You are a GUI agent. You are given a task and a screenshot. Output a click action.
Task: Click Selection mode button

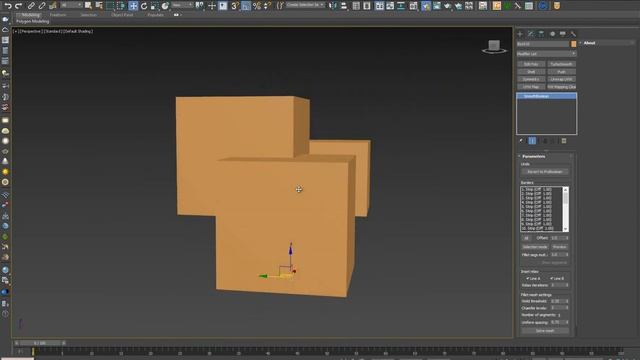pyautogui.click(x=535, y=247)
